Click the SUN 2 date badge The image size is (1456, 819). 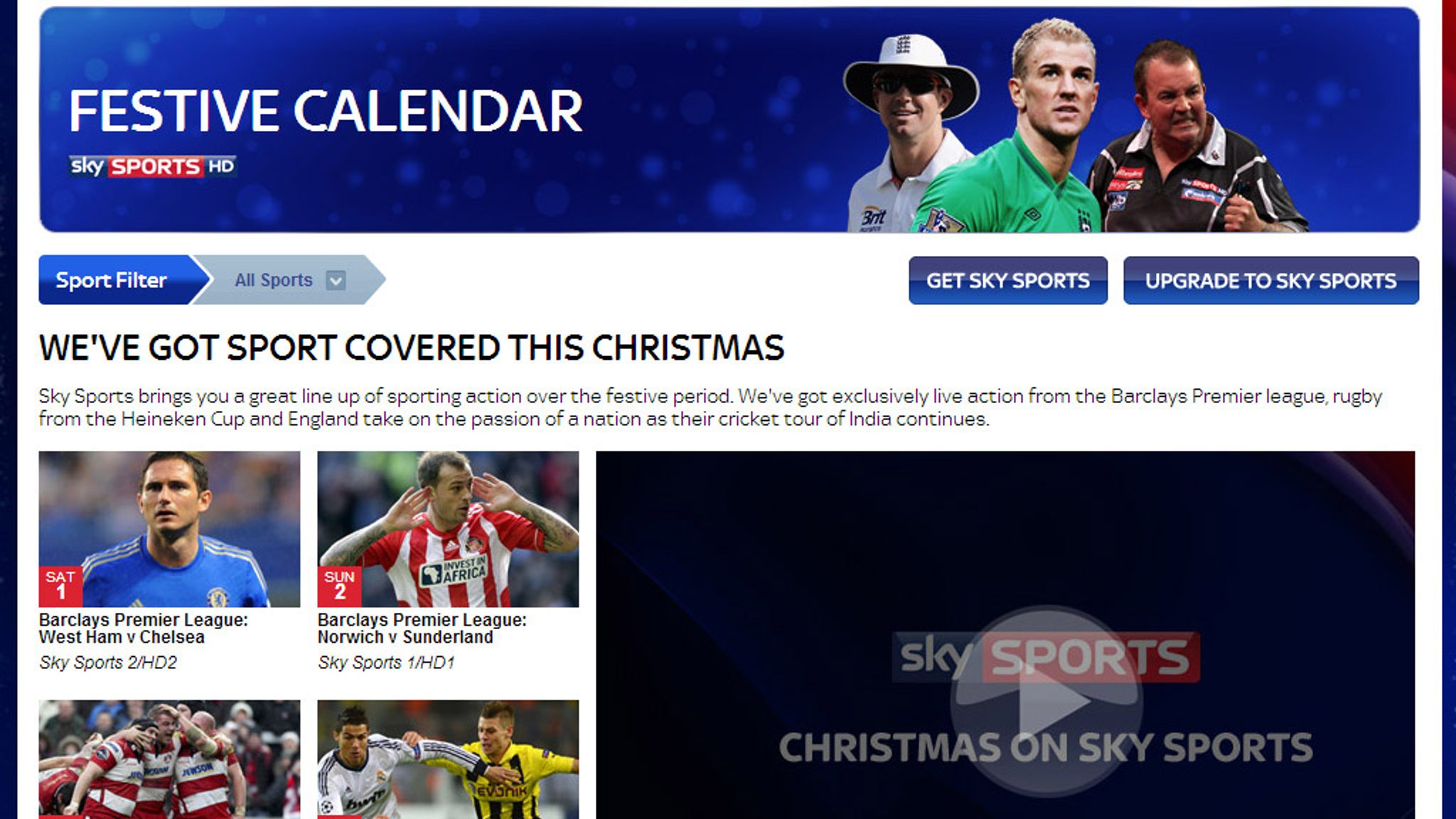339,587
